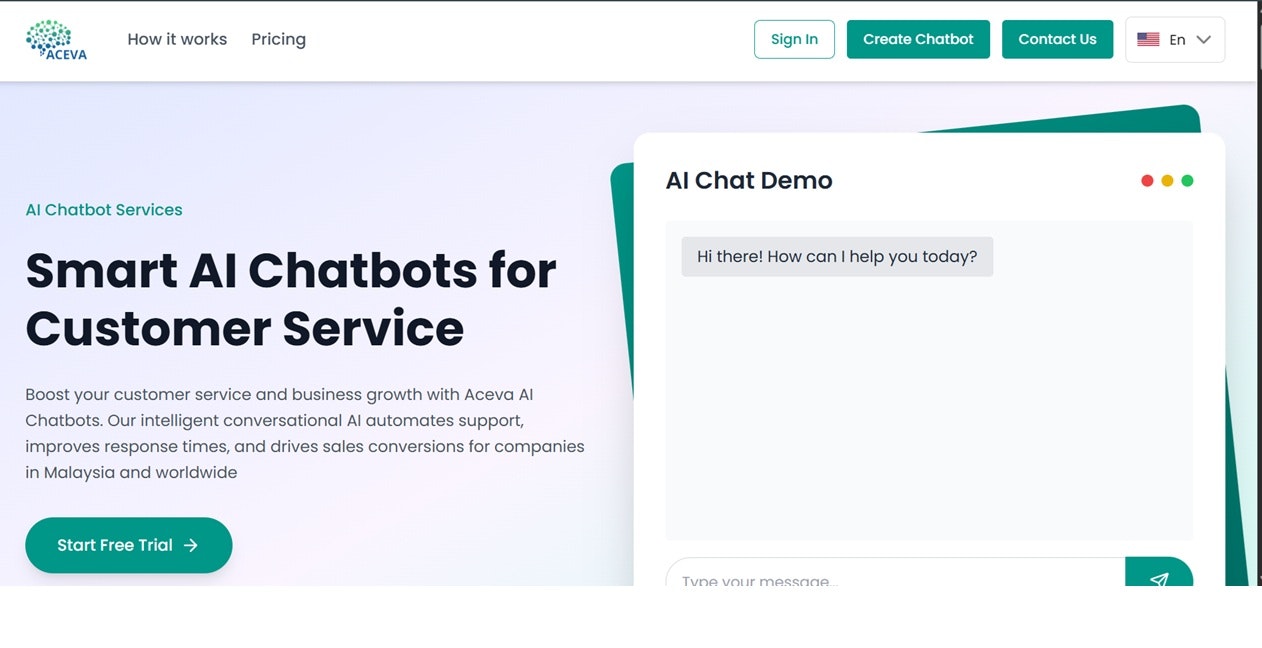Click the Aceva logo in the header
1262x648 pixels.
56,40
